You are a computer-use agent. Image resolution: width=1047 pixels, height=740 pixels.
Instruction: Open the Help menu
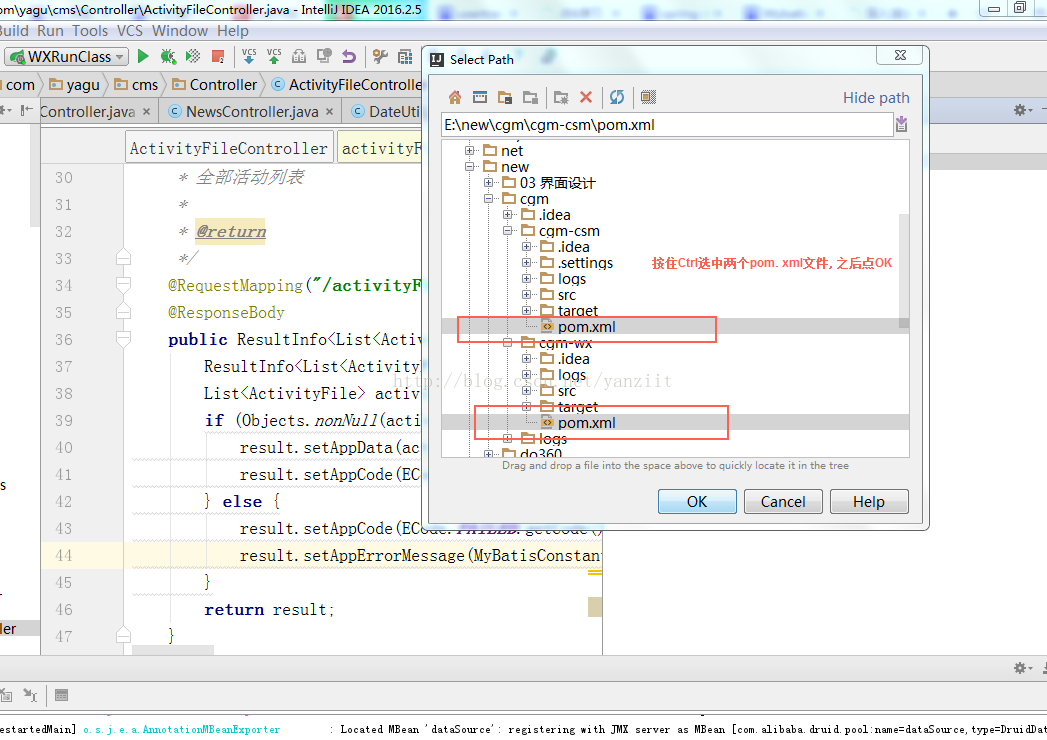pyautogui.click(x=232, y=31)
